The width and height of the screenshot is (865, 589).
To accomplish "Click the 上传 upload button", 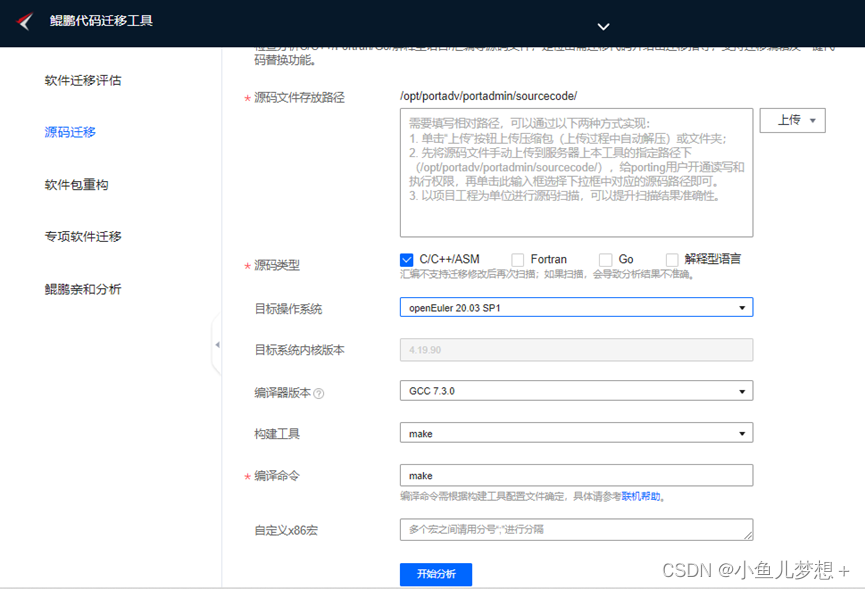I will (x=792, y=118).
